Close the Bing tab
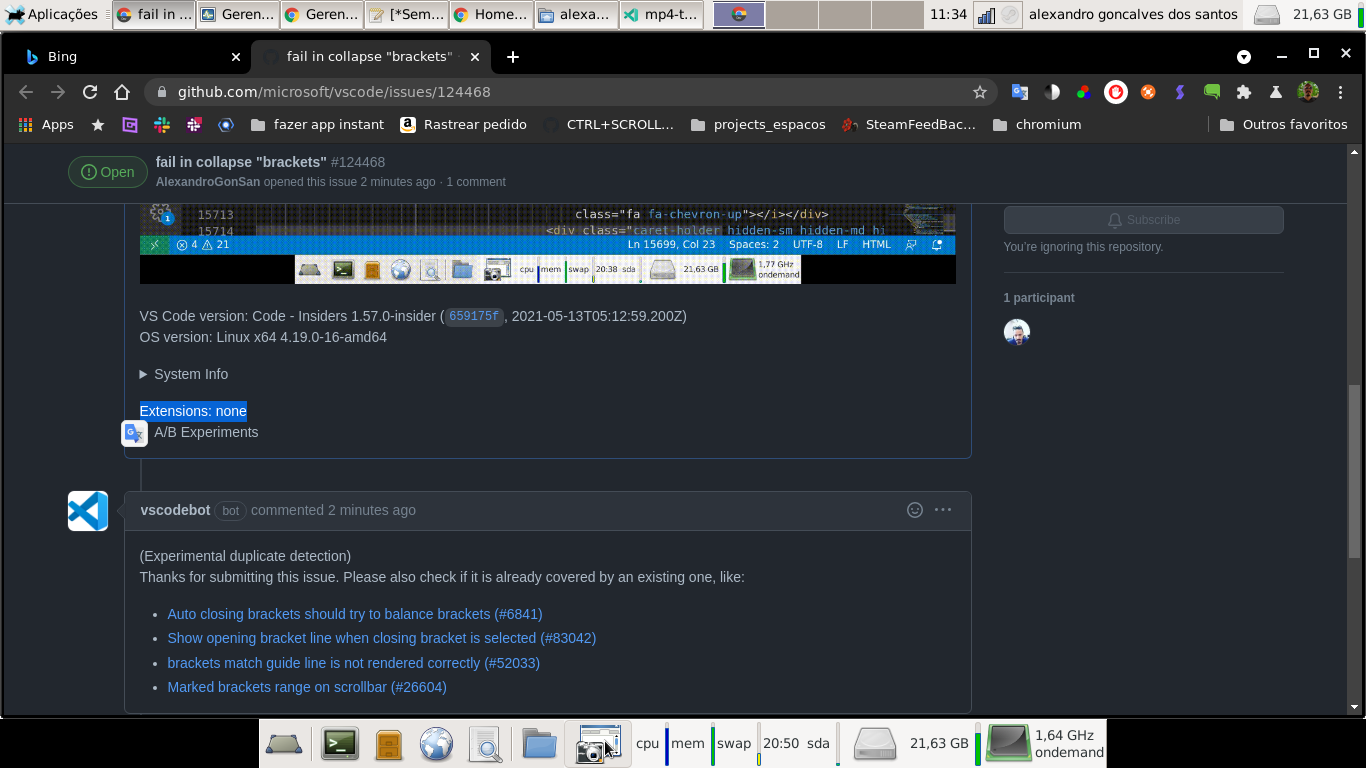This screenshot has height=768, width=1366. point(236,57)
